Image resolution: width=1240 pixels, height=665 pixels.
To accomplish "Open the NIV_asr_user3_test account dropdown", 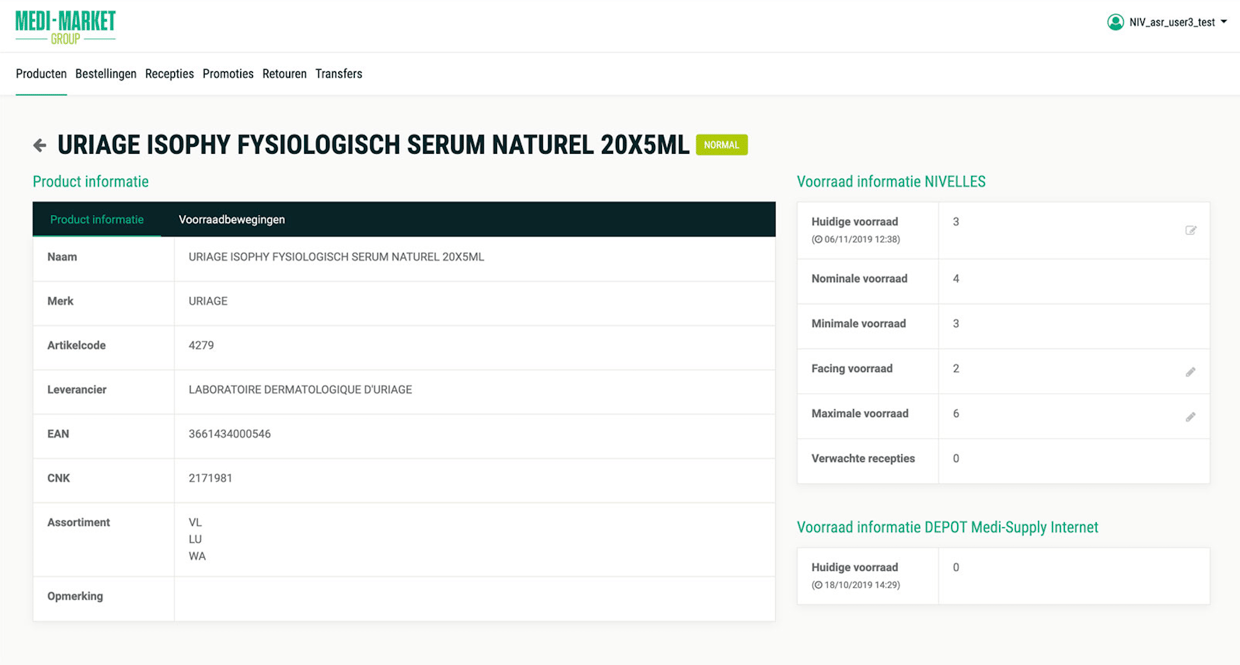I will (x=1175, y=22).
